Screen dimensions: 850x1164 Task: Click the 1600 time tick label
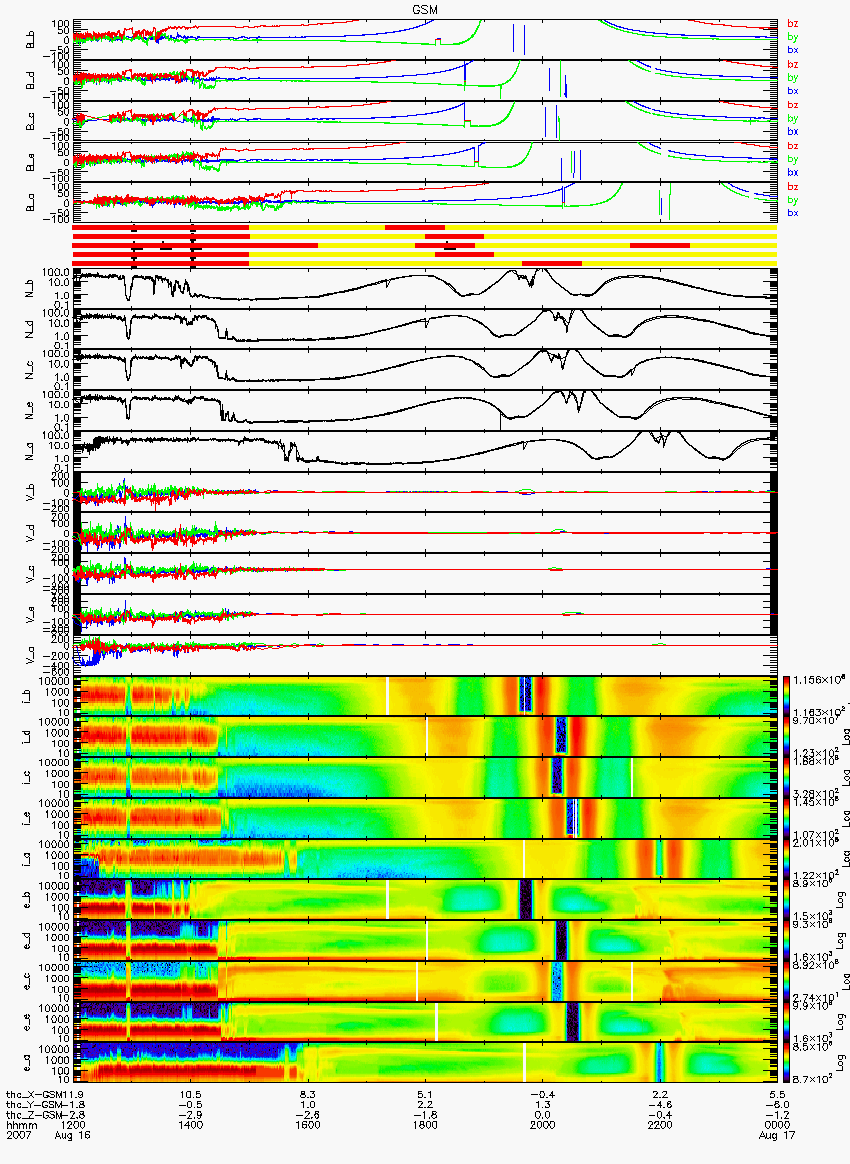tap(308, 1125)
